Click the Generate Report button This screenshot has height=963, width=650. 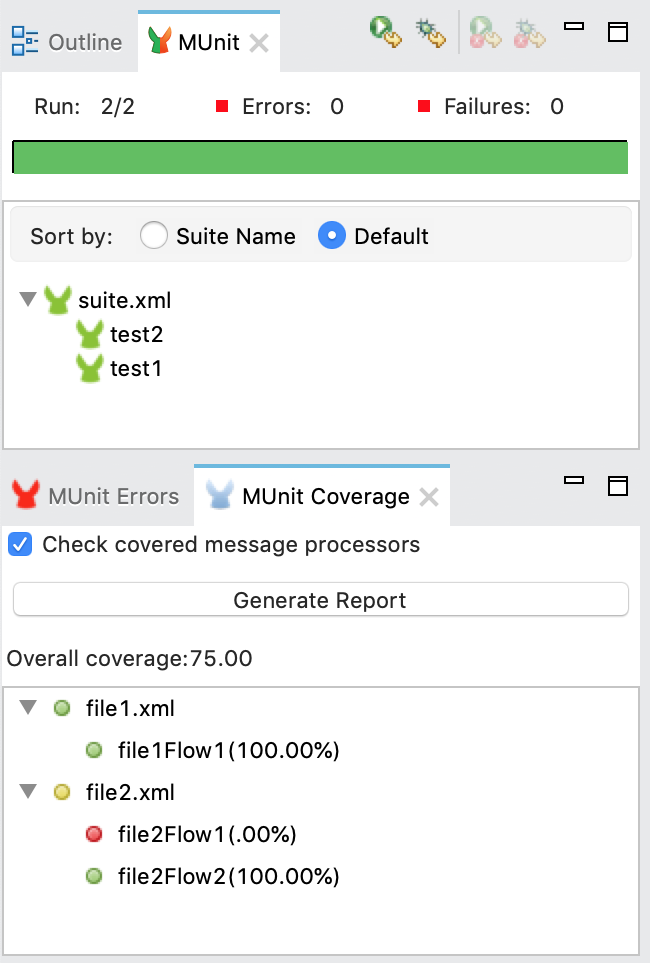pyautogui.click(x=319, y=600)
